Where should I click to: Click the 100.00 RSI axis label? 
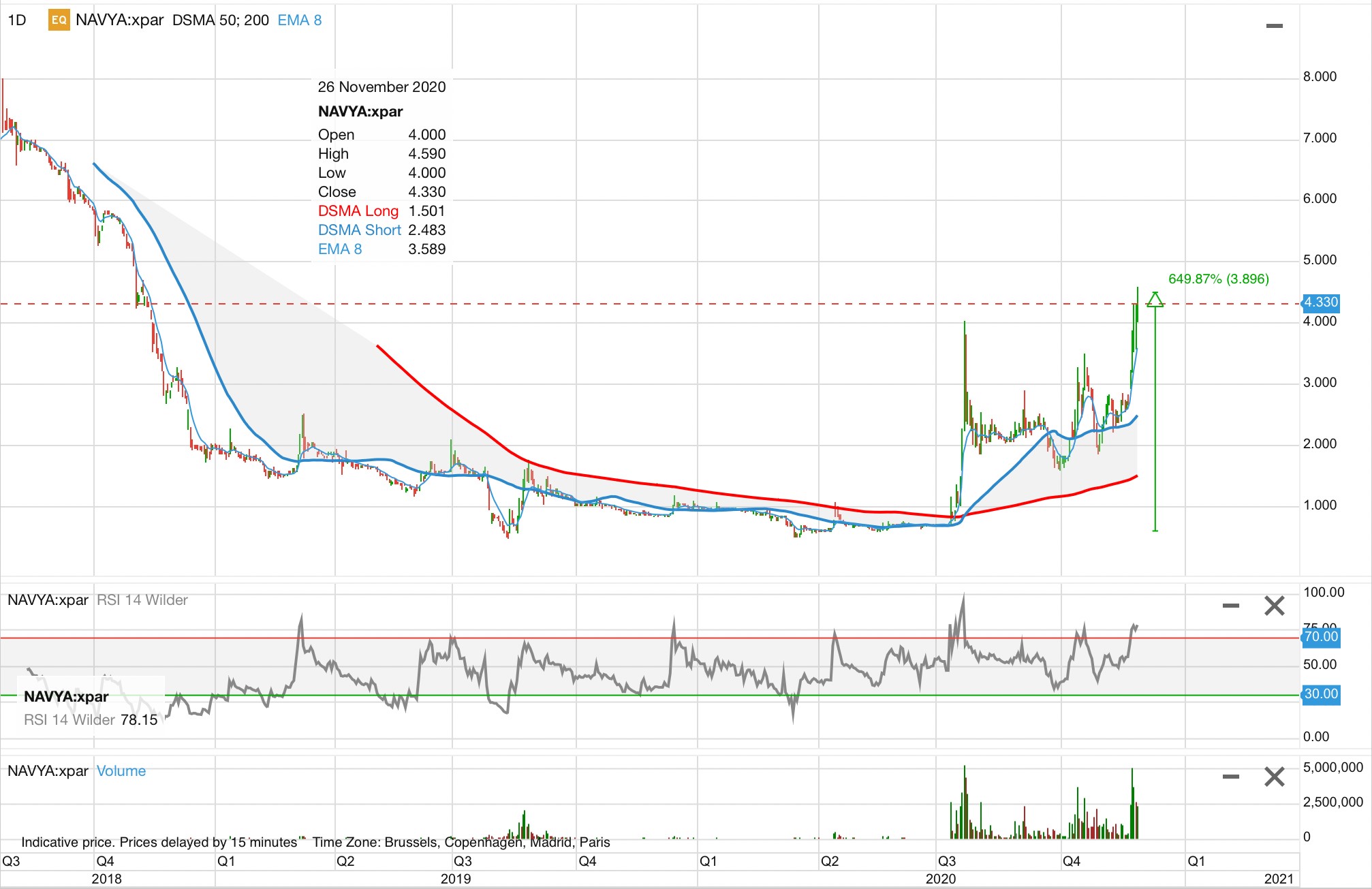1324,592
